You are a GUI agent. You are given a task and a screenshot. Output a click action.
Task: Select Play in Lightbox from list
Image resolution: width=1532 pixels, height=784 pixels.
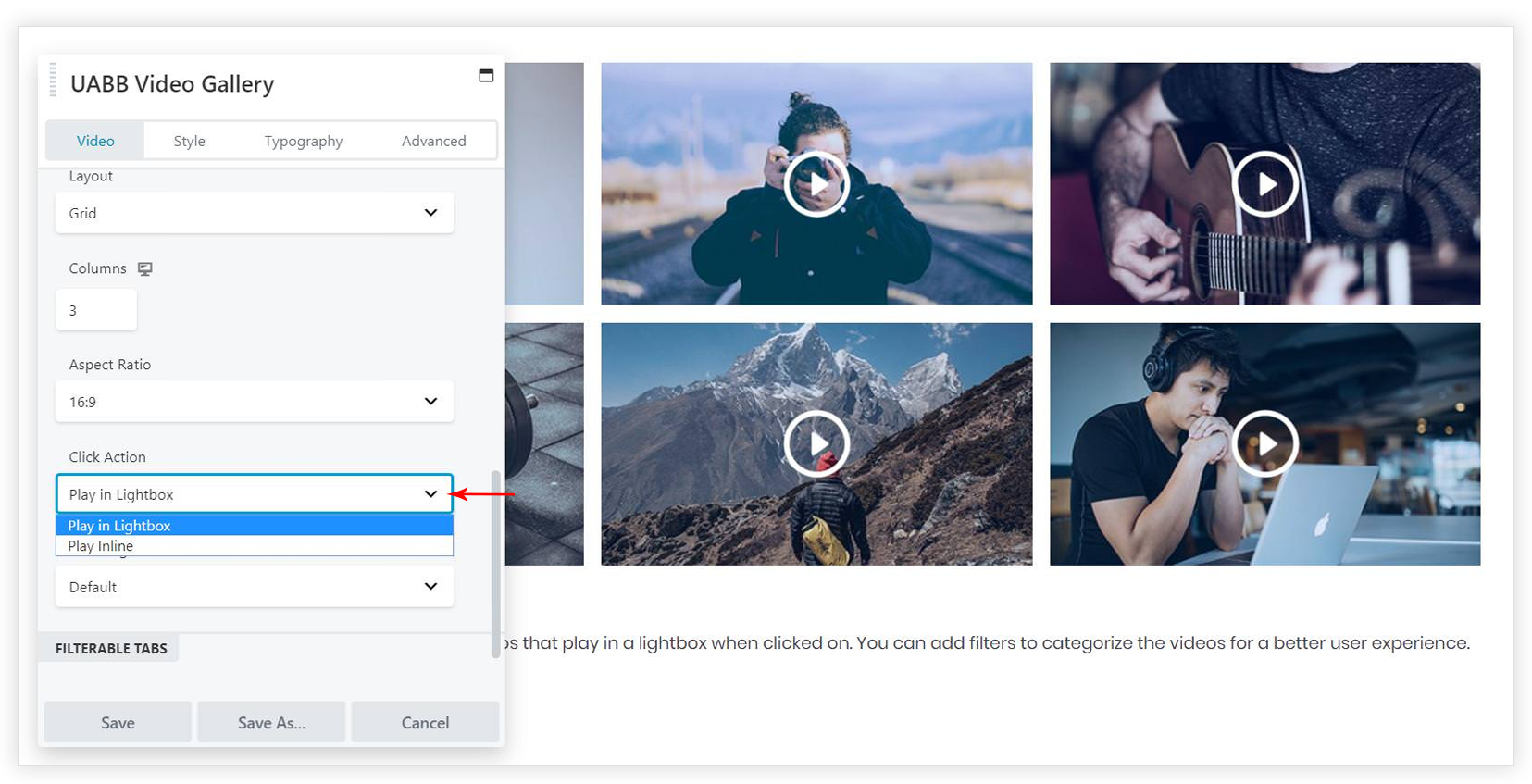pos(119,526)
